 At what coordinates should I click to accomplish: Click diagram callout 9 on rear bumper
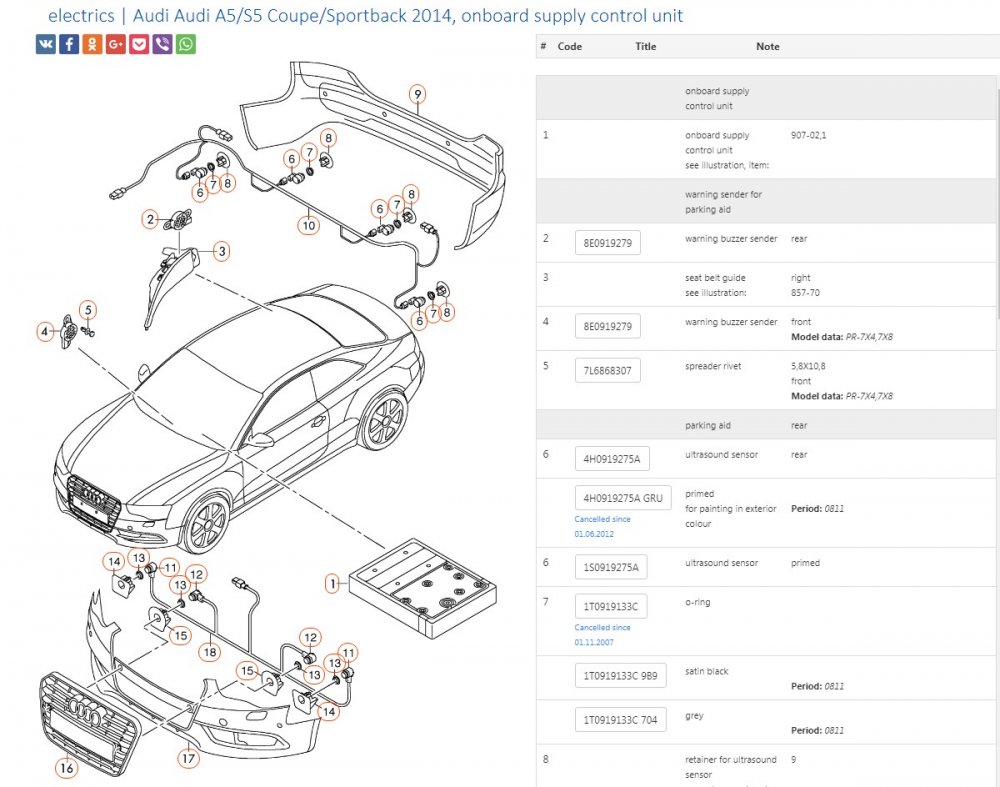[x=418, y=94]
